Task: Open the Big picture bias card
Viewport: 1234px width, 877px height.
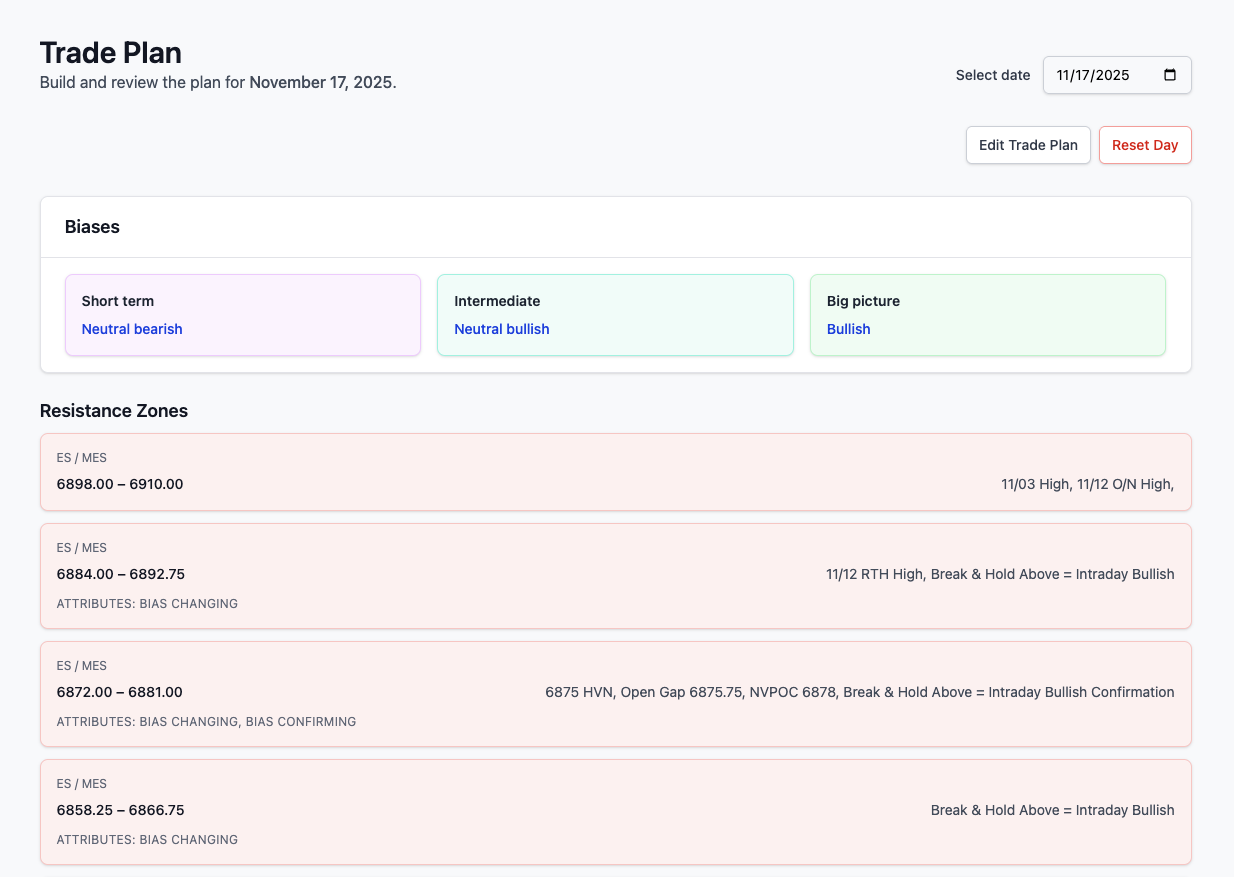Action: (x=987, y=314)
